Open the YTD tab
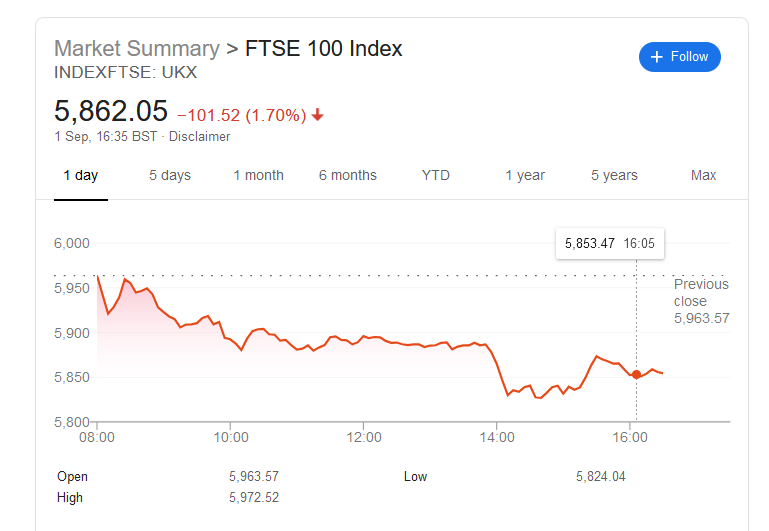This screenshot has height=531, width=769. point(436,175)
